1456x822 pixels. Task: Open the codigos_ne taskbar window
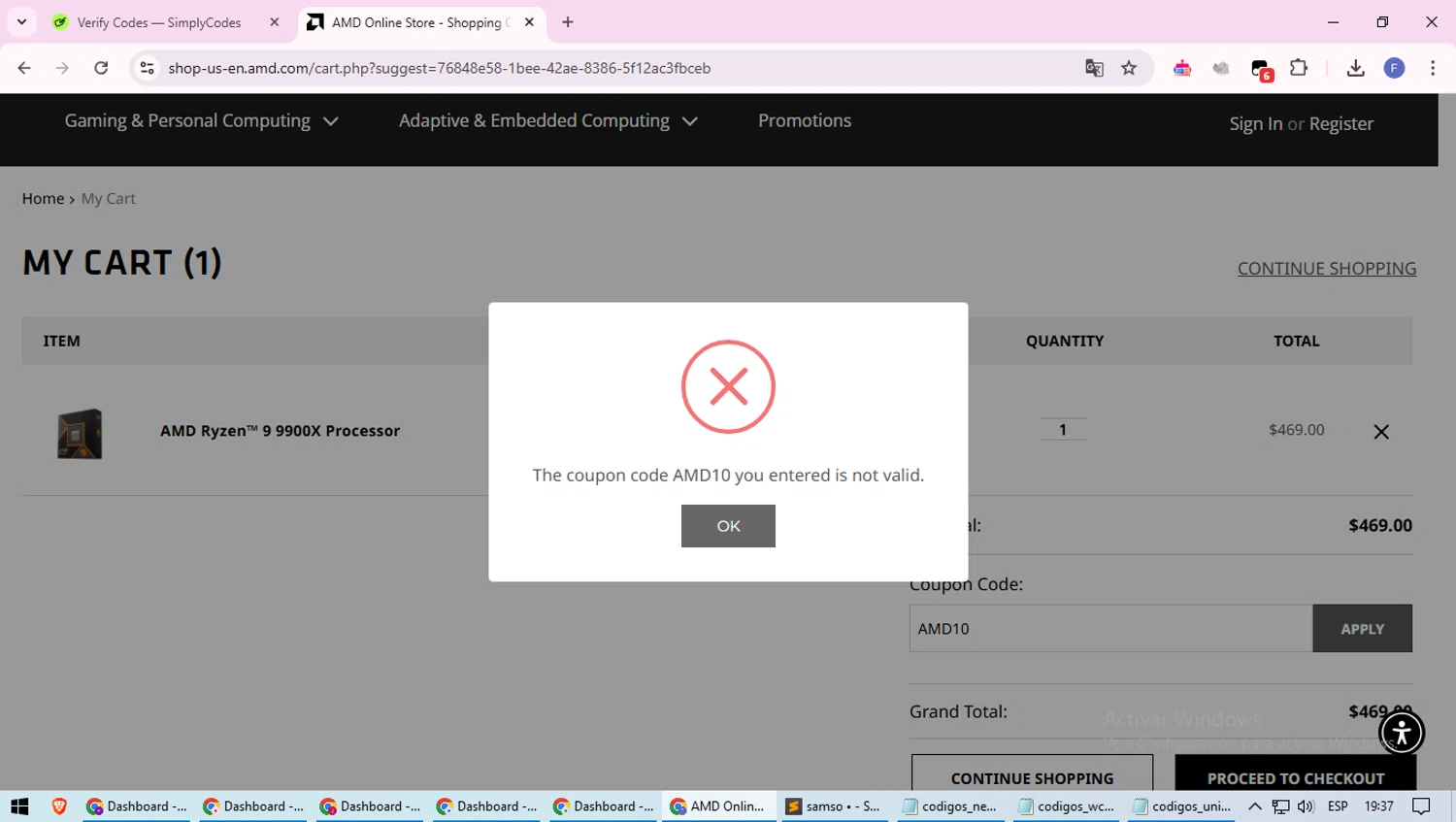951,806
